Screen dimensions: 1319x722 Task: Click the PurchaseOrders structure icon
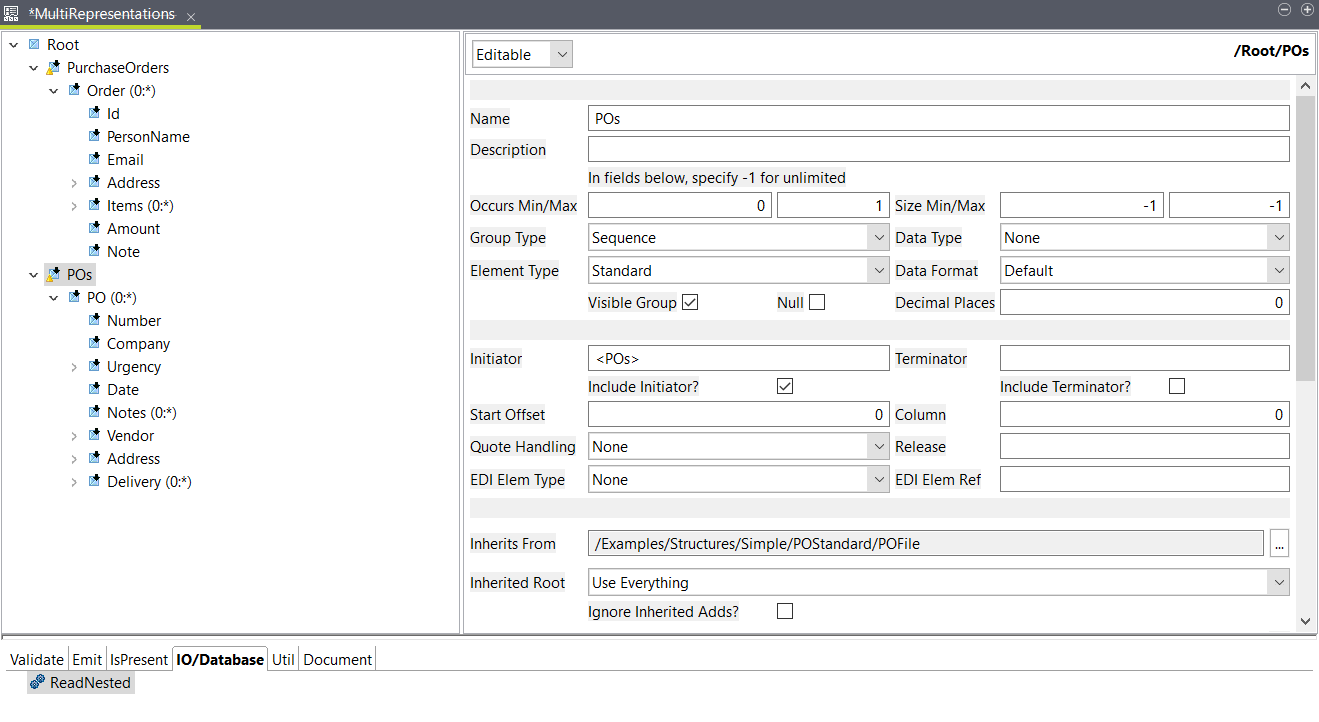[x=53, y=67]
